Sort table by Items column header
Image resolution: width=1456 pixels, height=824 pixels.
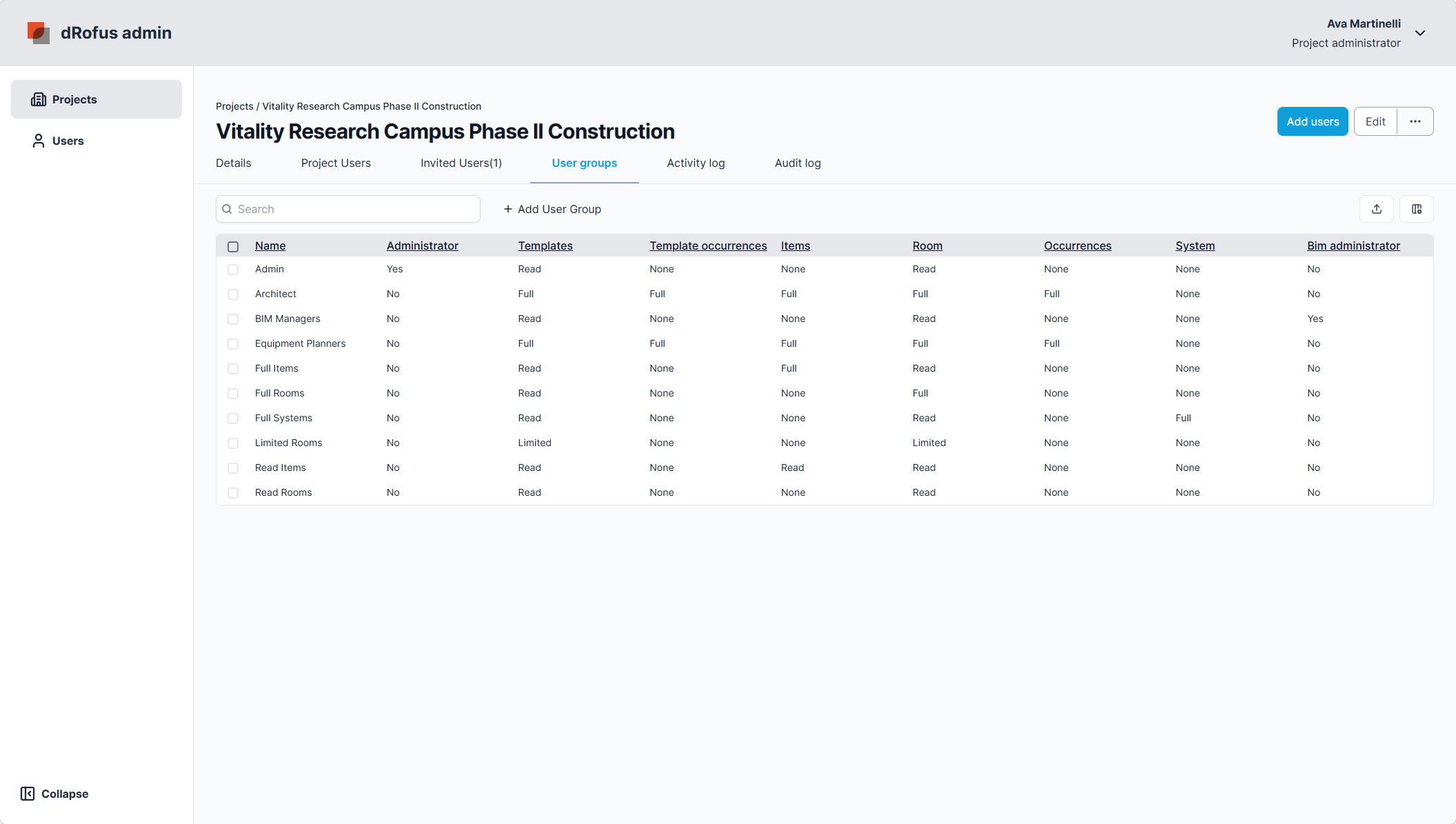tap(796, 245)
